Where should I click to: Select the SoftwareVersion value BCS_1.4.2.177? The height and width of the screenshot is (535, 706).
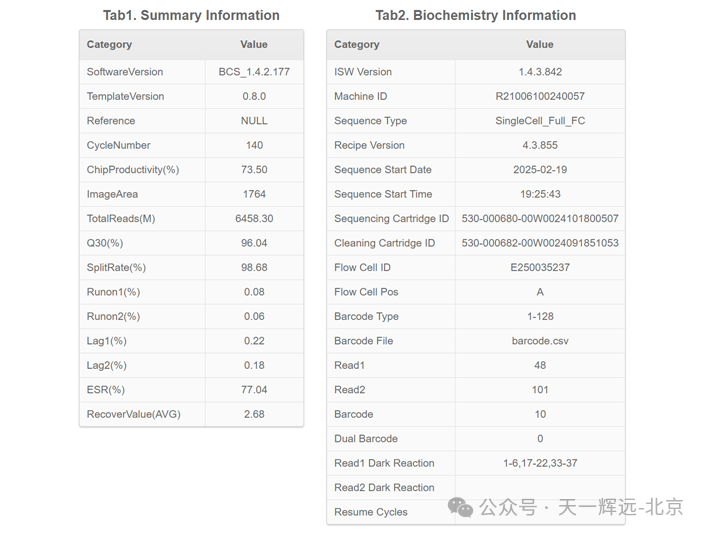(x=254, y=72)
